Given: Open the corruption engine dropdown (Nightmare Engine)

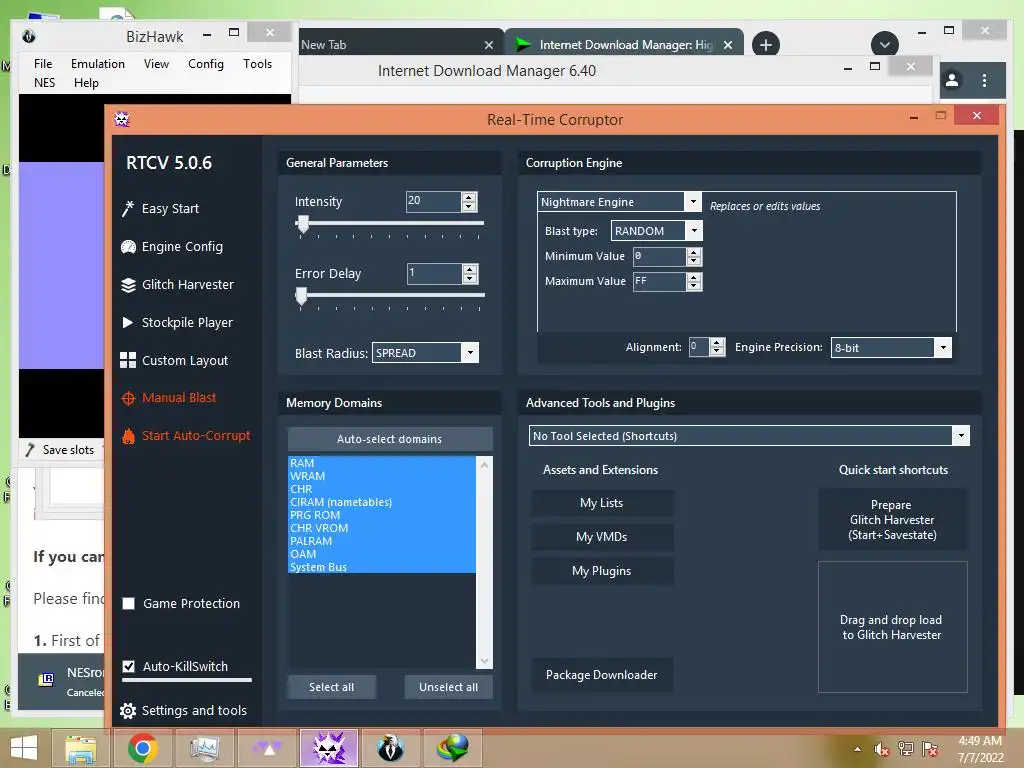Looking at the screenshot, I should click(x=693, y=202).
